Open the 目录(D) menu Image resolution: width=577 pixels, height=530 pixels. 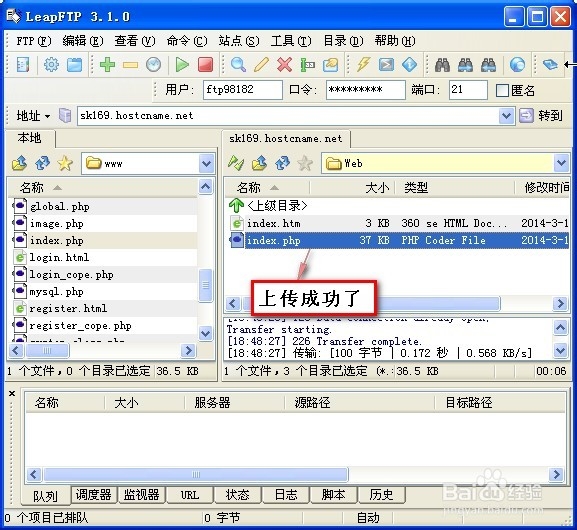343,41
